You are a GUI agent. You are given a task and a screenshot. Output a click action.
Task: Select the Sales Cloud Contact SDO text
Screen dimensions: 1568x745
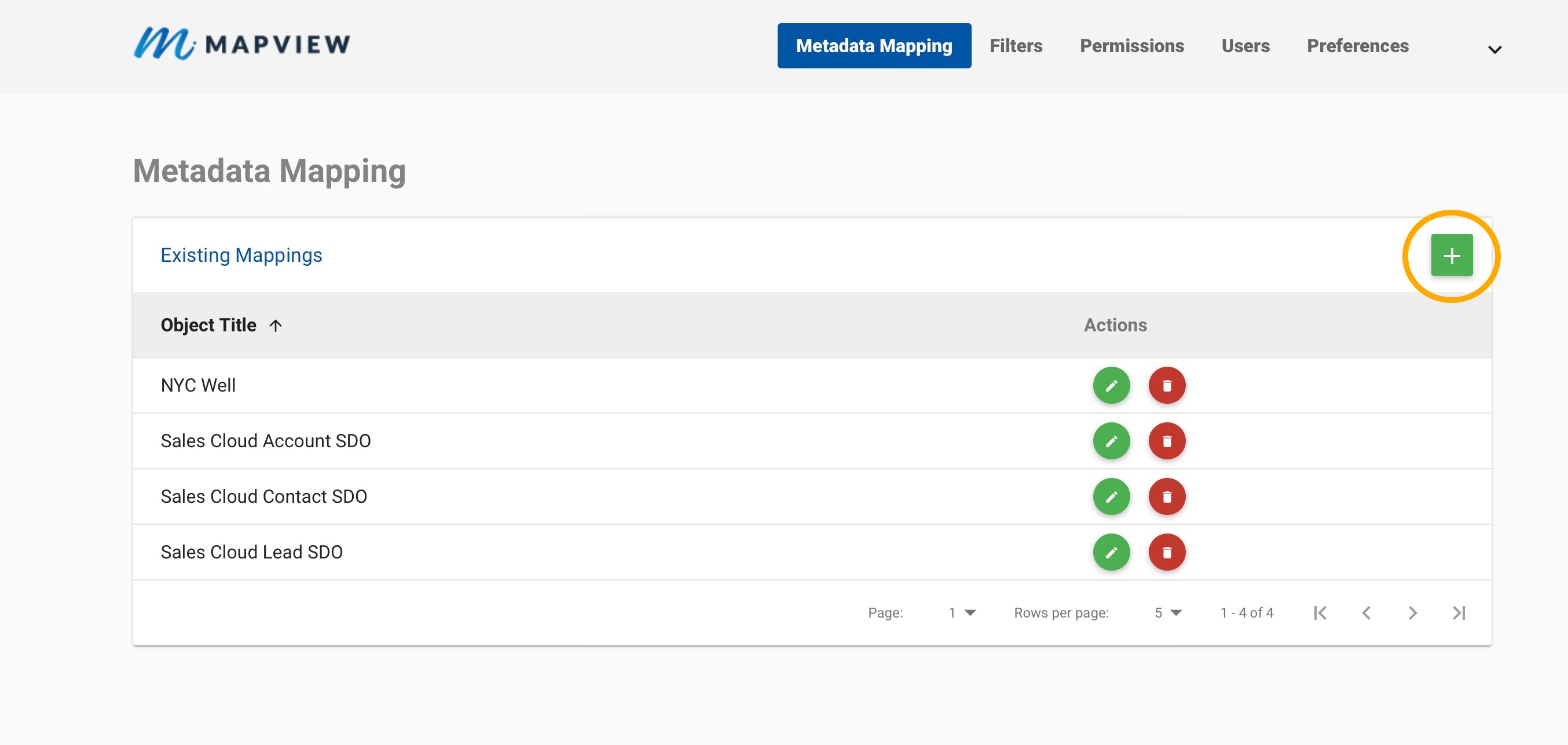pos(263,496)
